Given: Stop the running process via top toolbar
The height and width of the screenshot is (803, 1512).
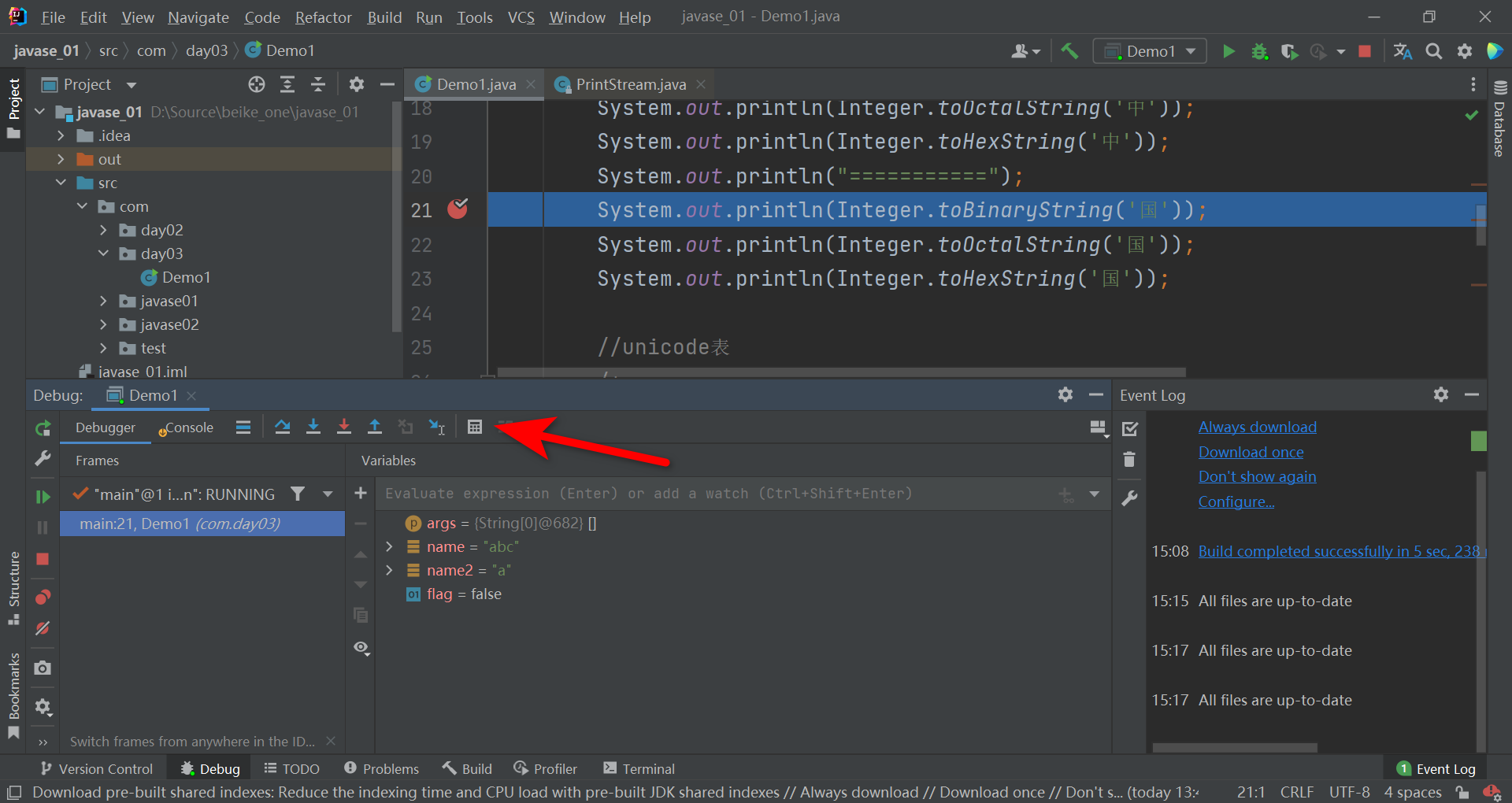Looking at the screenshot, I should tap(1365, 51).
